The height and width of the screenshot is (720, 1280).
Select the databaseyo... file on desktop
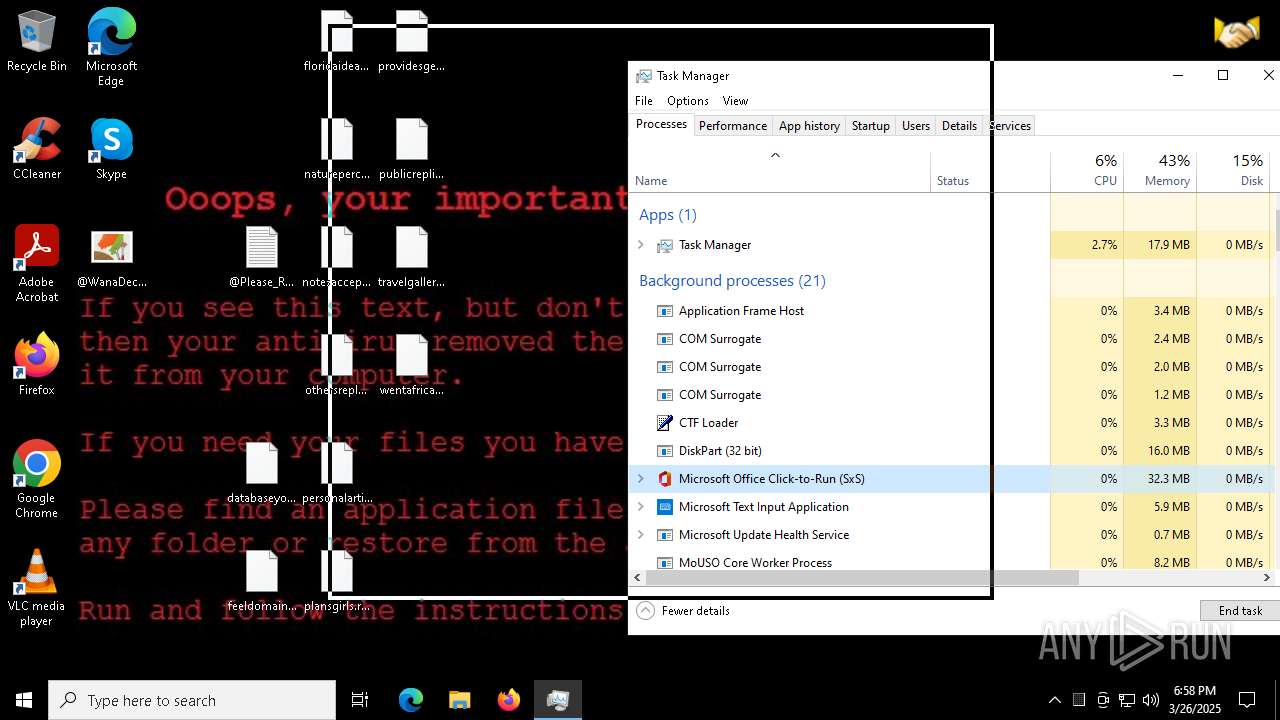(x=261, y=473)
